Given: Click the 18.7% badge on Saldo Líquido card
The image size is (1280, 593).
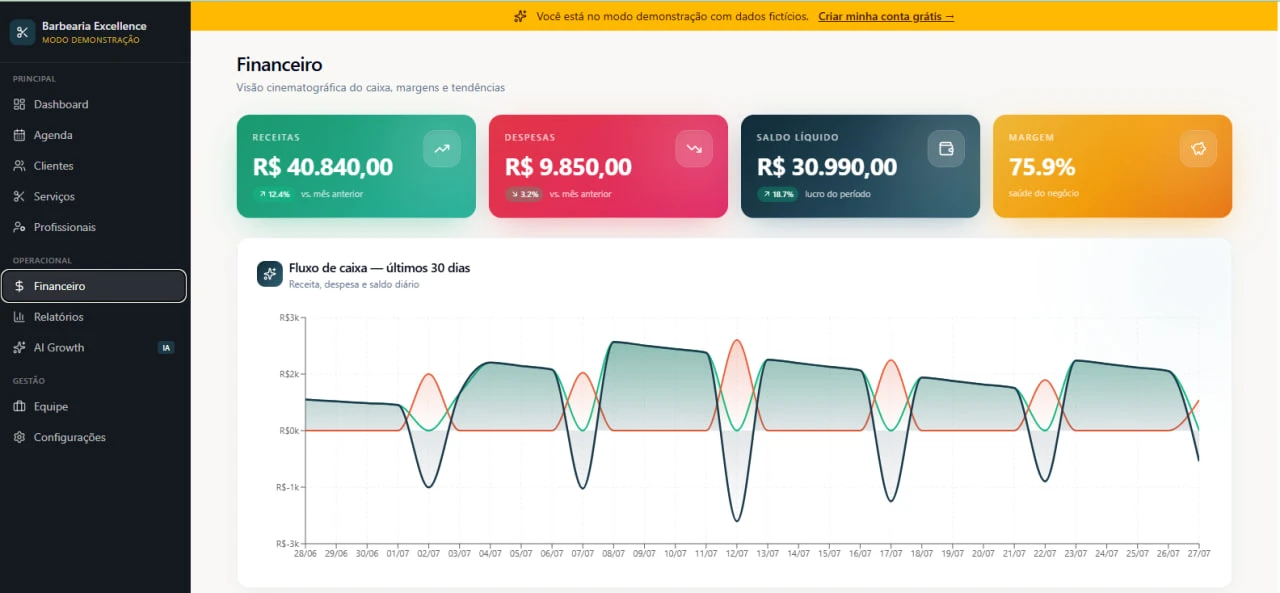Looking at the screenshot, I should click(x=778, y=194).
